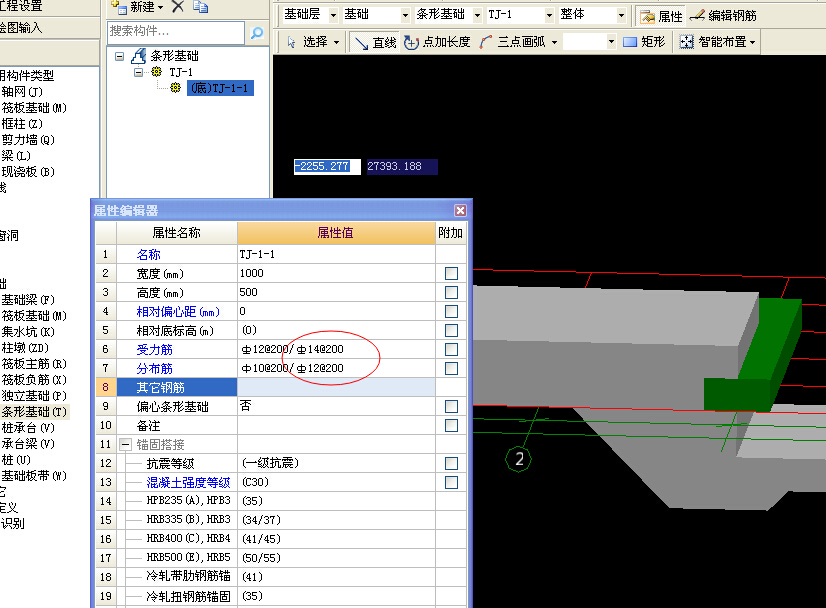Select 剪力墙(Q) component type
The height and width of the screenshot is (608, 826).
point(28,140)
